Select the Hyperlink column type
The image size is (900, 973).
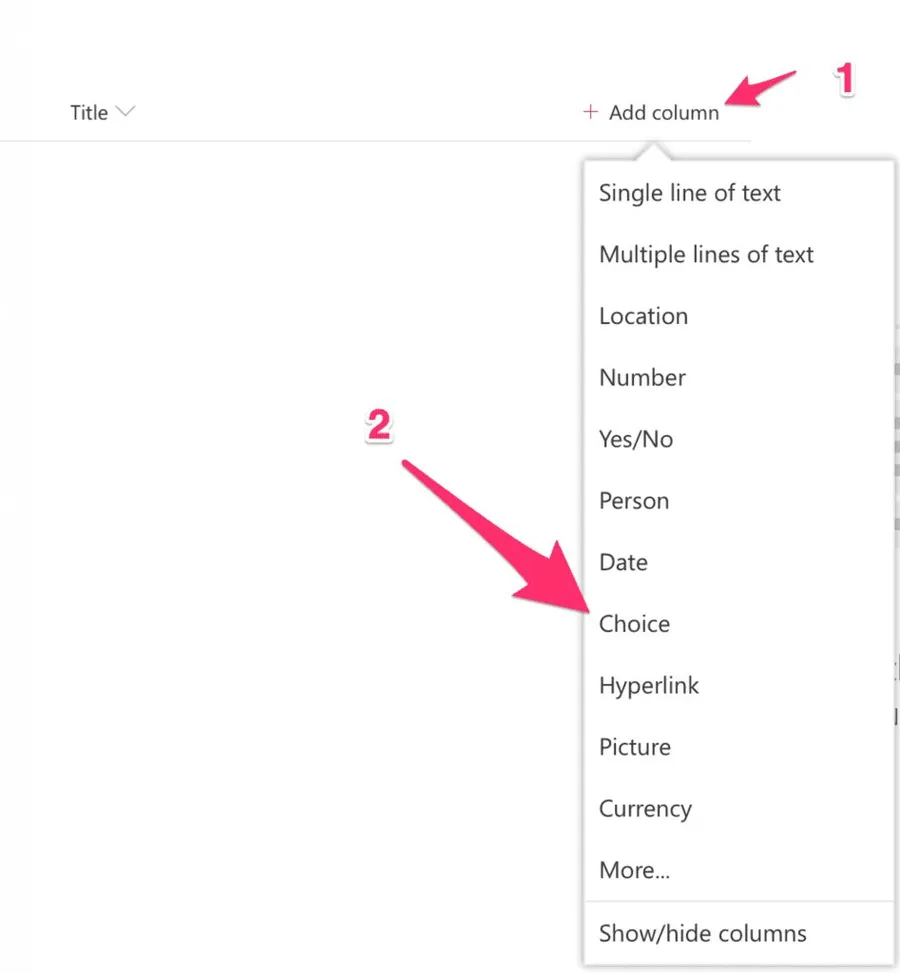649,686
